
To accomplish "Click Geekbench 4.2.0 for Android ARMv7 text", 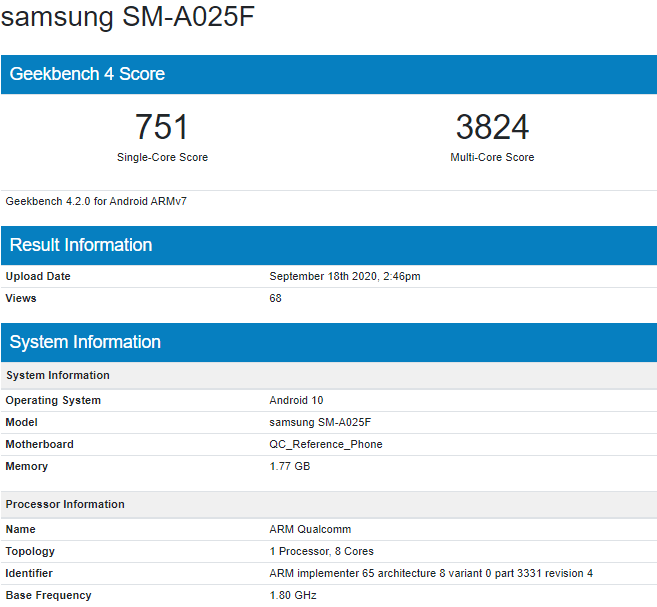I will click(x=96, y=201).
